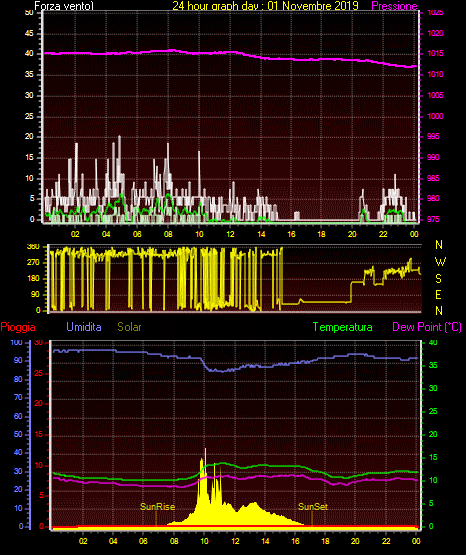
Task: Click the Umidita legend label
Action: (84, 327)
